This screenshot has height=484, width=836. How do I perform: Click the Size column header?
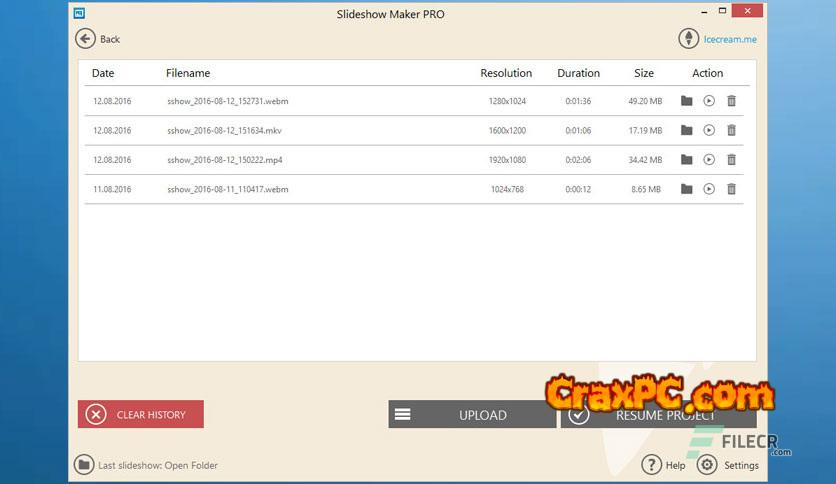644,73
